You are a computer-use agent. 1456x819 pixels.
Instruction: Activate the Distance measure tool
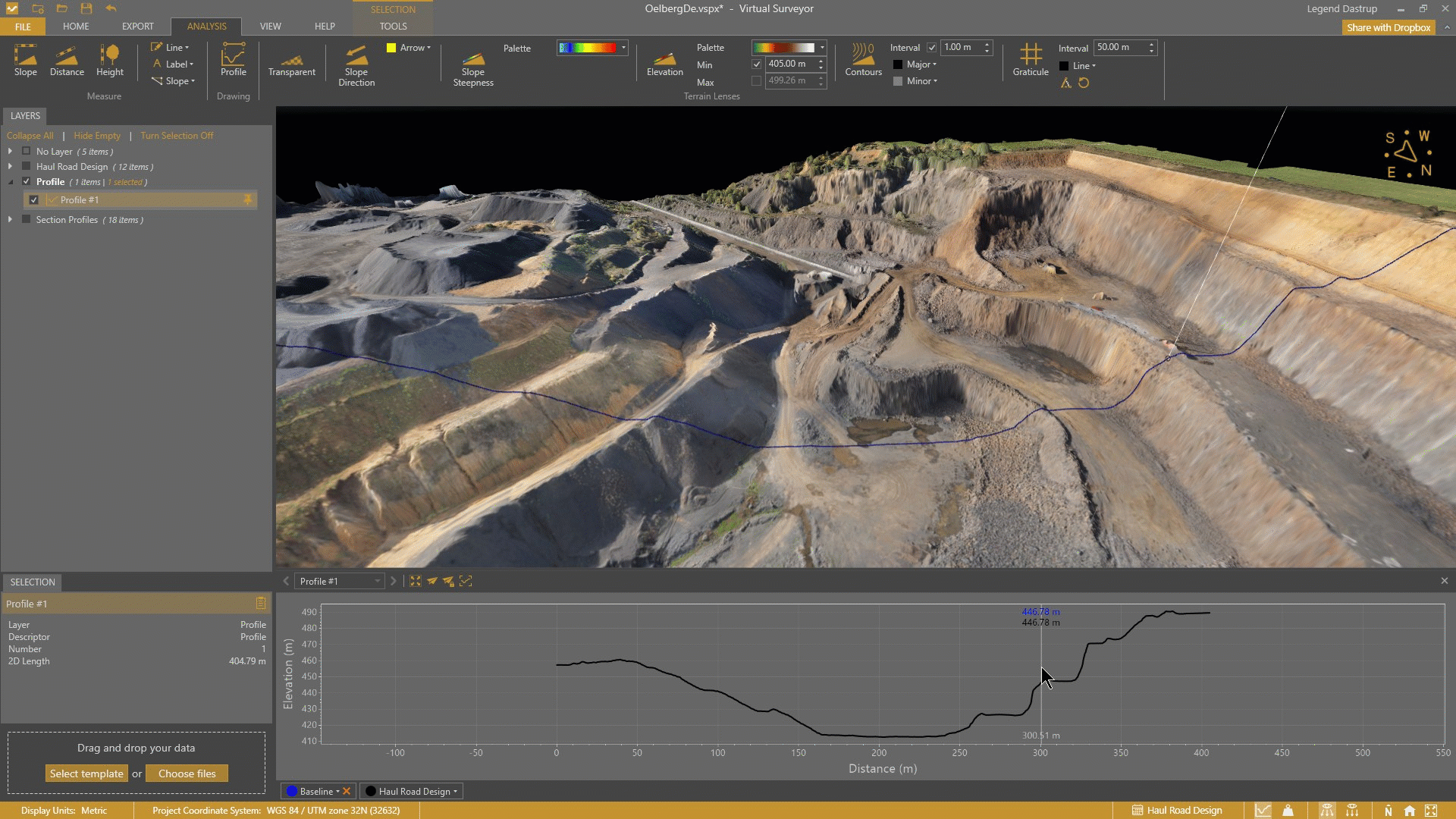pos(67,60)
